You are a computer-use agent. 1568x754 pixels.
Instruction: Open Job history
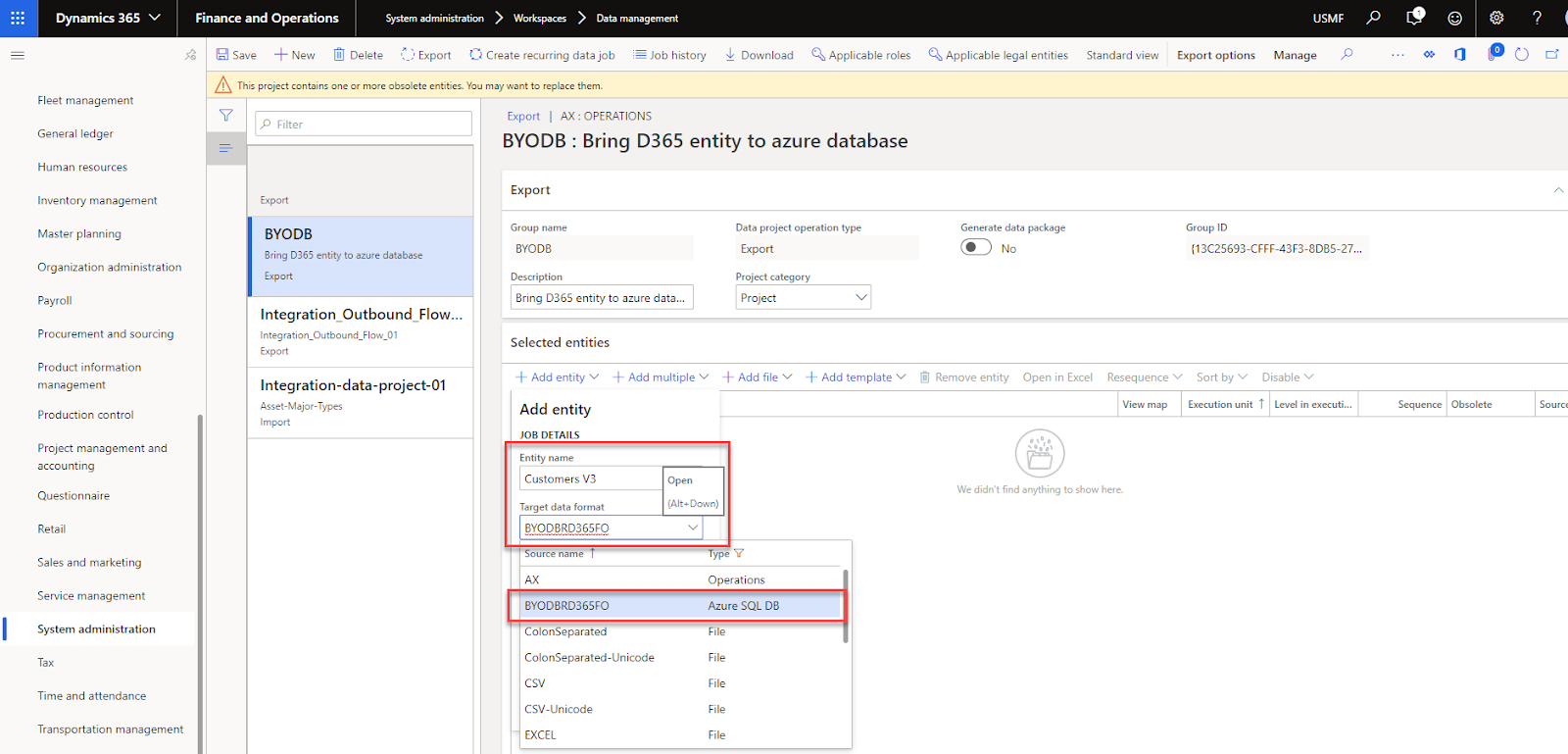tap(669, 55)
